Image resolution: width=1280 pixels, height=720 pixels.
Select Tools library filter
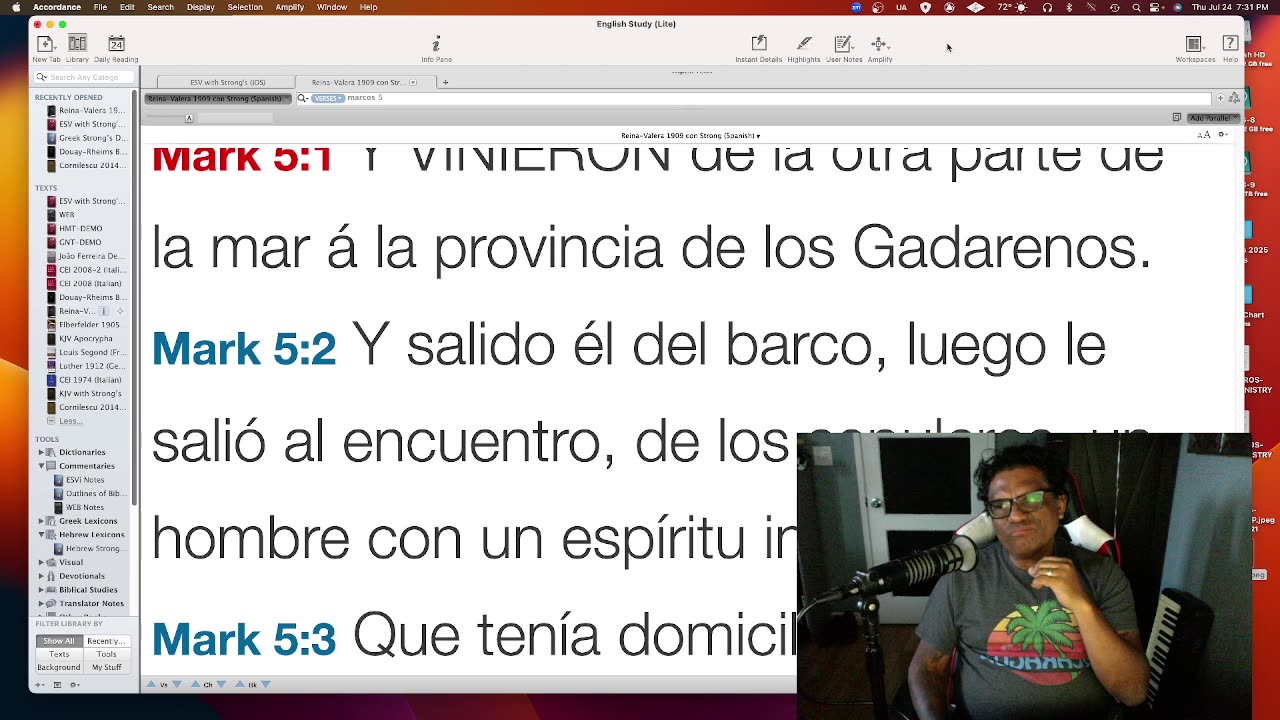[105, 654]
